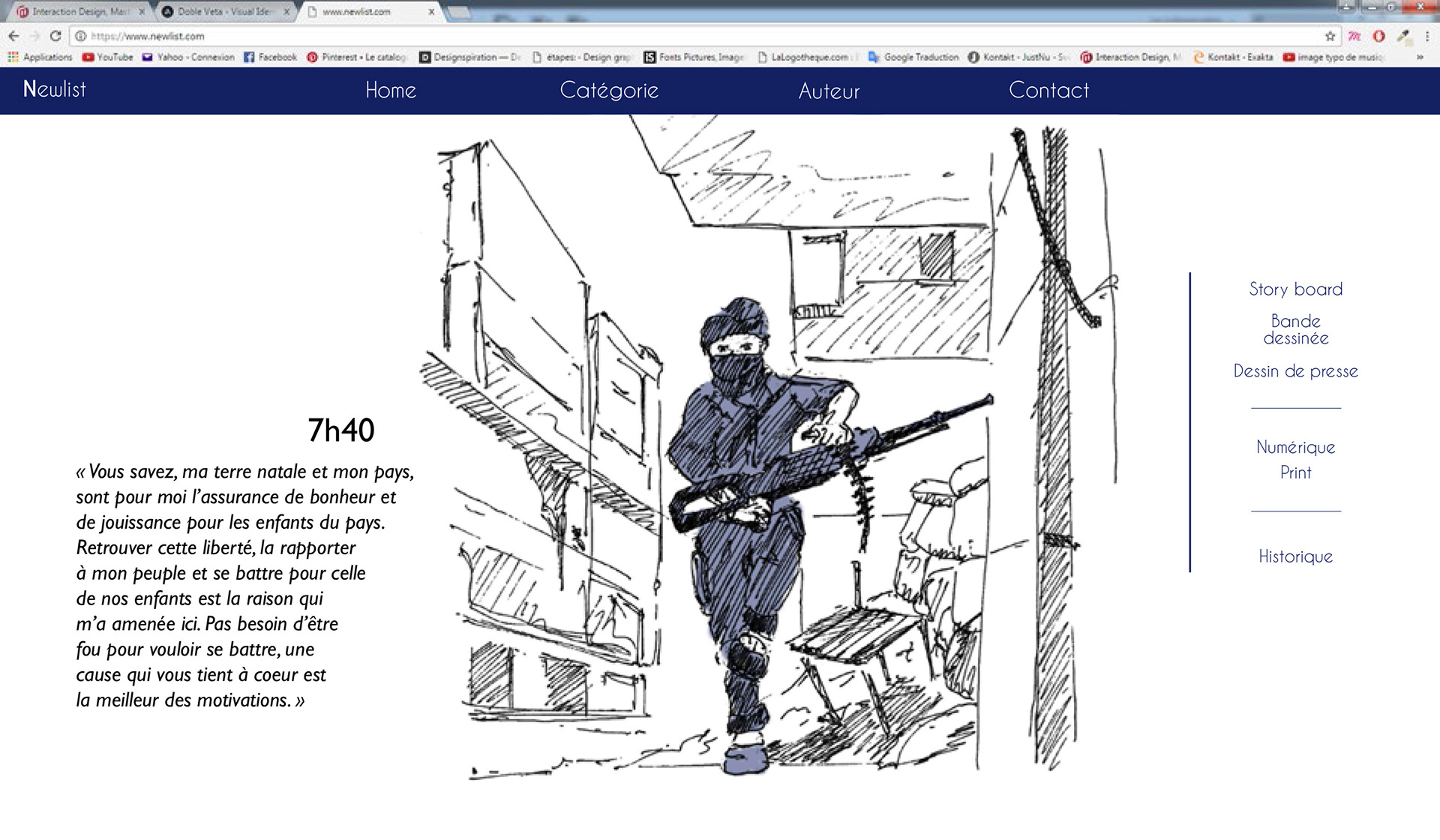
Task: Reload the page with refresh icon
Action: [55, 36]
